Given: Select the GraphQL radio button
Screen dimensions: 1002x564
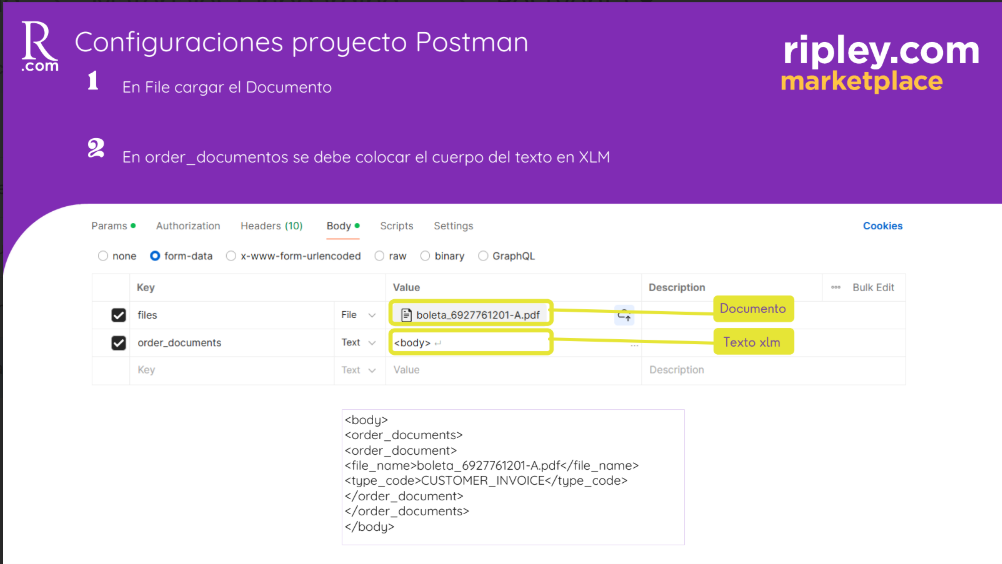Looking at the screenshot, I should (483, 256).
